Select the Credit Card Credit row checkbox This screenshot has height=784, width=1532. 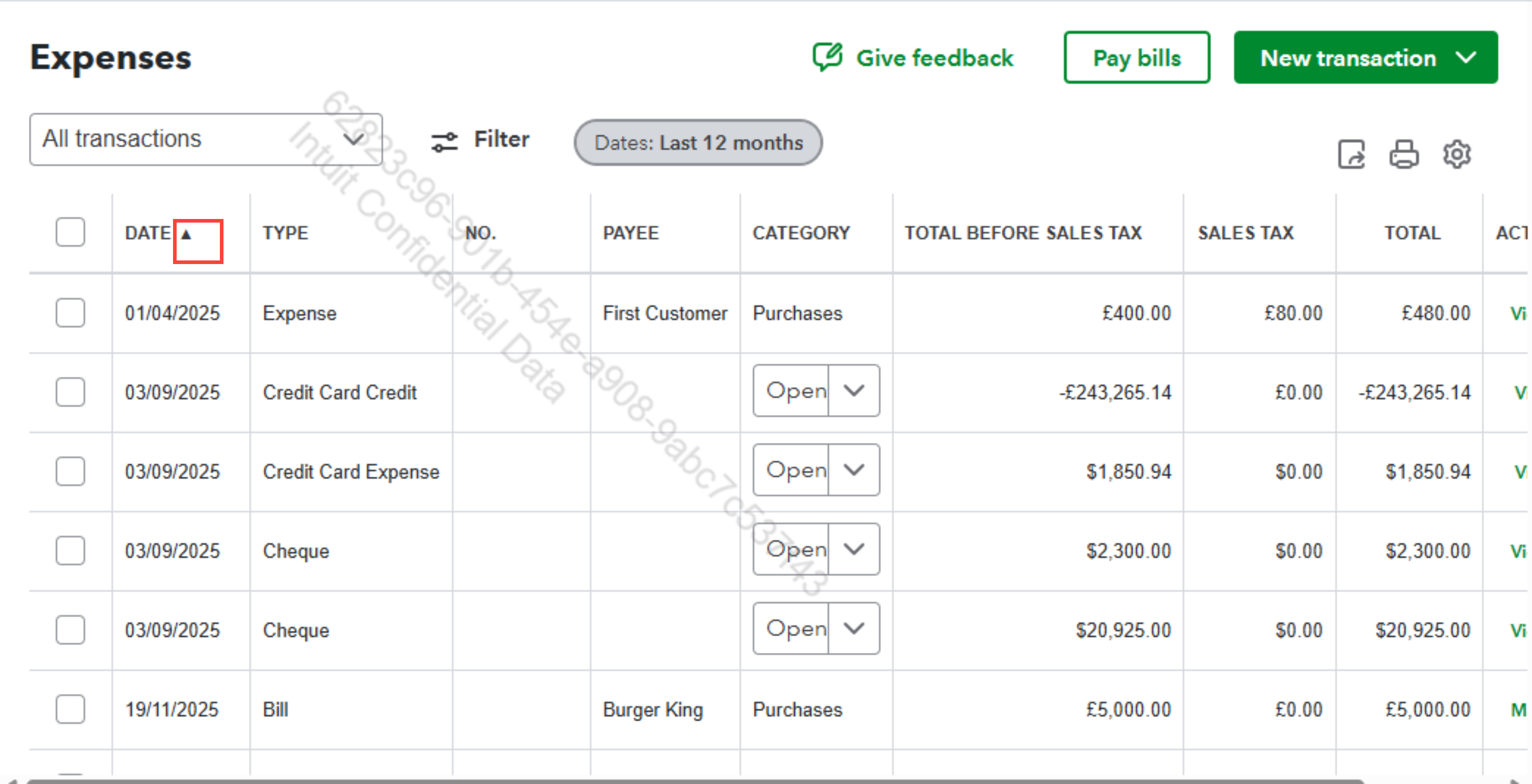tap(70, 392)
